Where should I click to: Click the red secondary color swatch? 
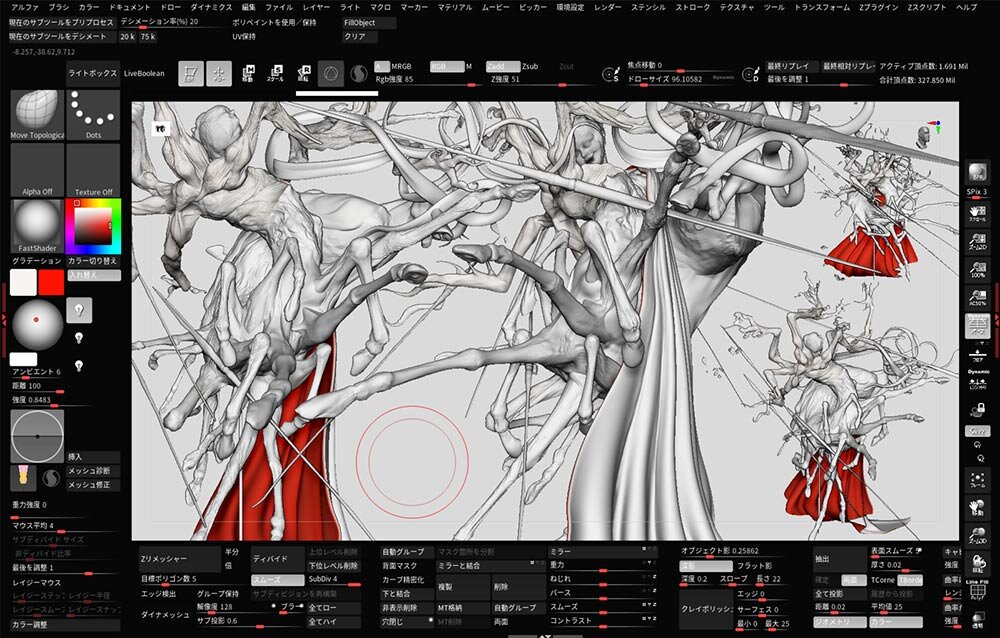click(x=51, y=282)
